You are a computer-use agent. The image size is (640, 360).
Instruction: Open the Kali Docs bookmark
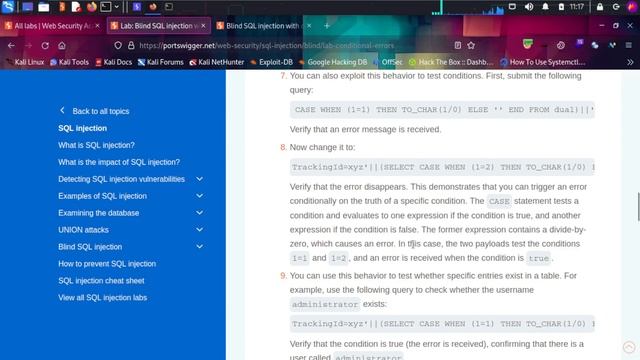(x=113, y=62)
